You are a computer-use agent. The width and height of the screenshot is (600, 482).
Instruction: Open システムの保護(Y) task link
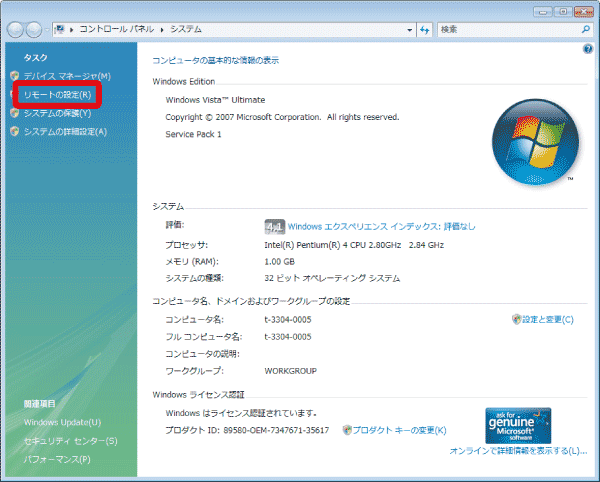click(57, 113)
